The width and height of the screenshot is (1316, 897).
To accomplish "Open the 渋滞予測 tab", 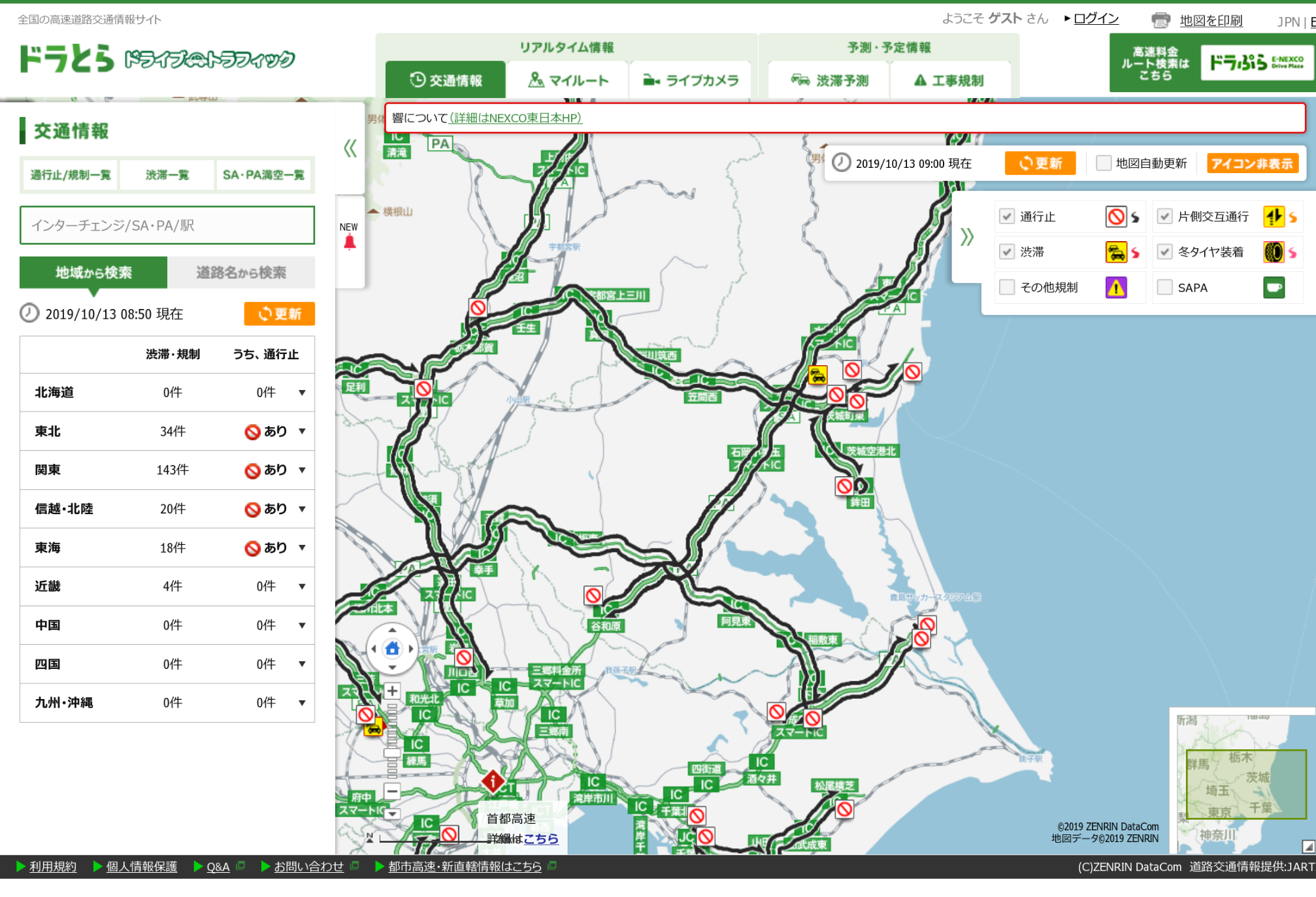I will tap(829, 80).
